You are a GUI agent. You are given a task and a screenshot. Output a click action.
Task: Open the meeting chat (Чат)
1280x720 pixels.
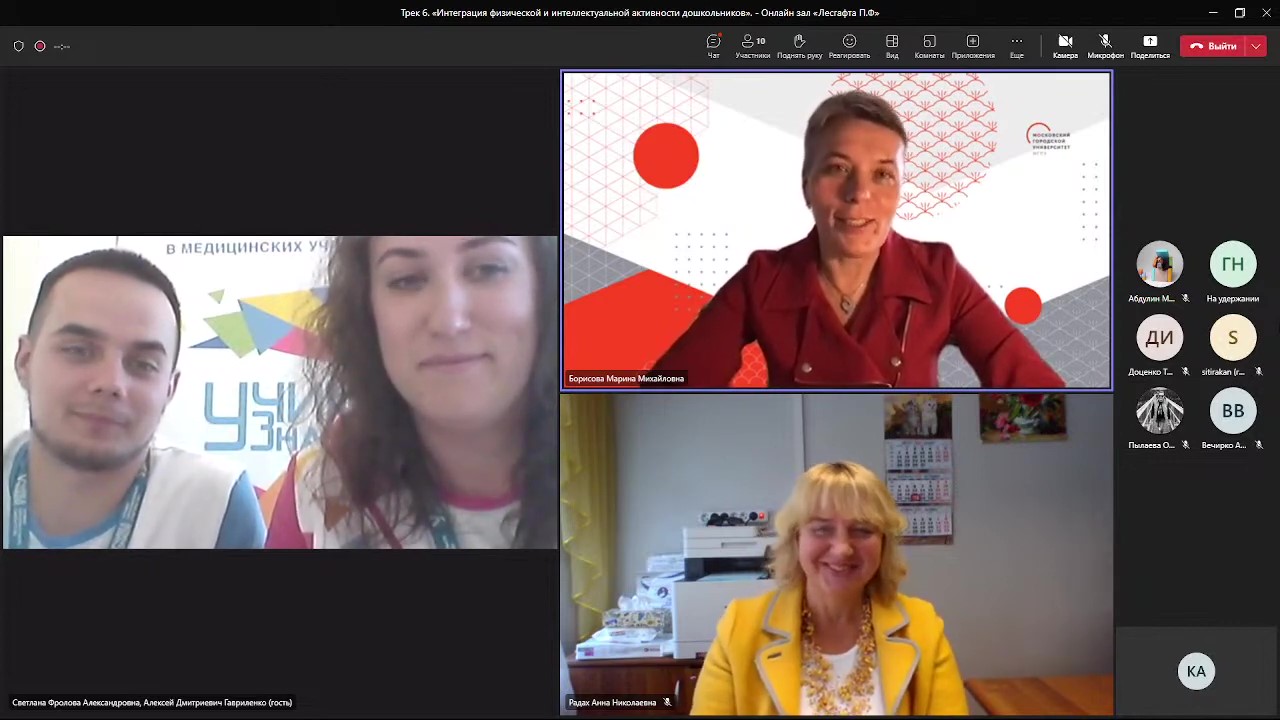(x=713, y=45)
